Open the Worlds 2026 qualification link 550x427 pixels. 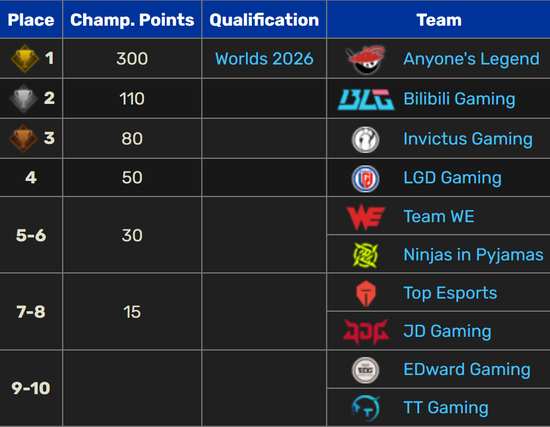click(264, 59)
